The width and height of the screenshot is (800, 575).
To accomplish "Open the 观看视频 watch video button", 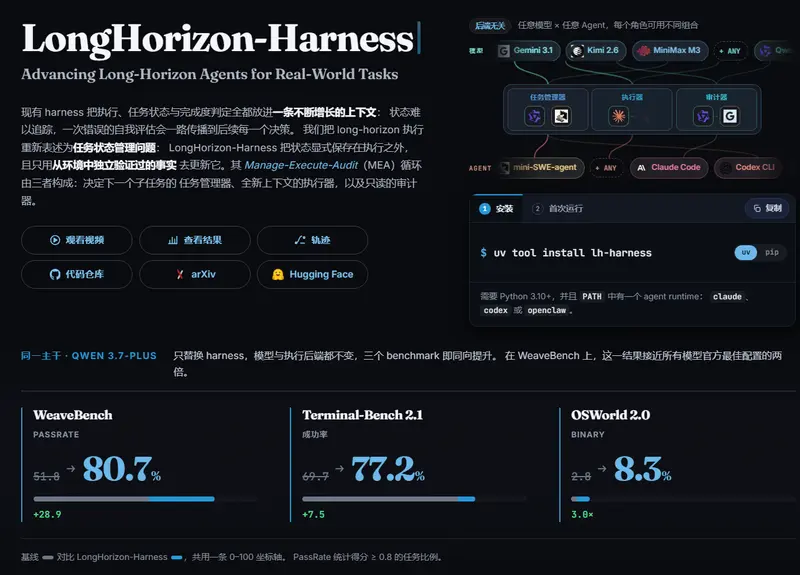I will click(77, 240).
